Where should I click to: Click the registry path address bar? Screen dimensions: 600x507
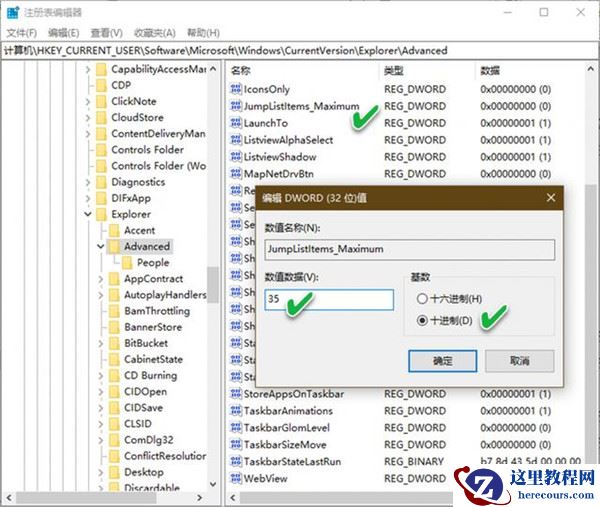[x=300, y=51]
